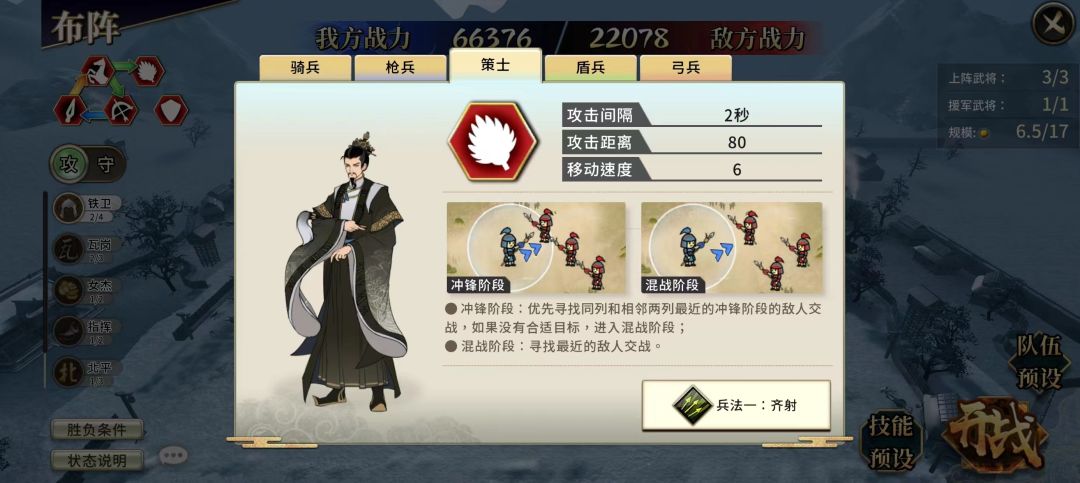The height and width of the screenshot is (483, 1080).
Task: Click the shield troop hexagon icon
Action: (x=171, y=110)
